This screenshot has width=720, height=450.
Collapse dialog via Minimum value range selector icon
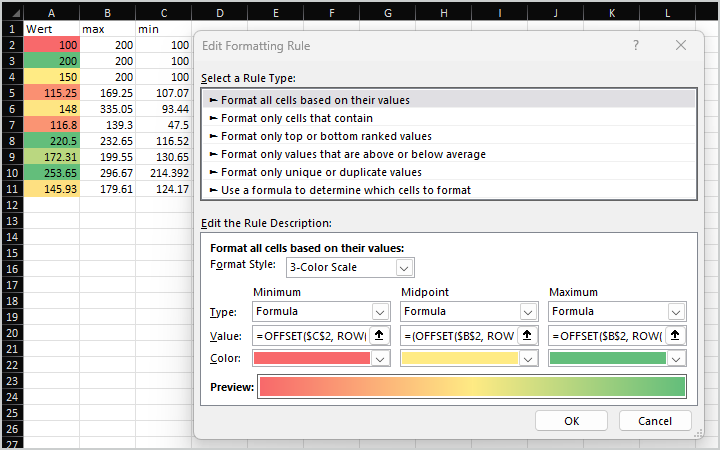(x=379, y=336)
